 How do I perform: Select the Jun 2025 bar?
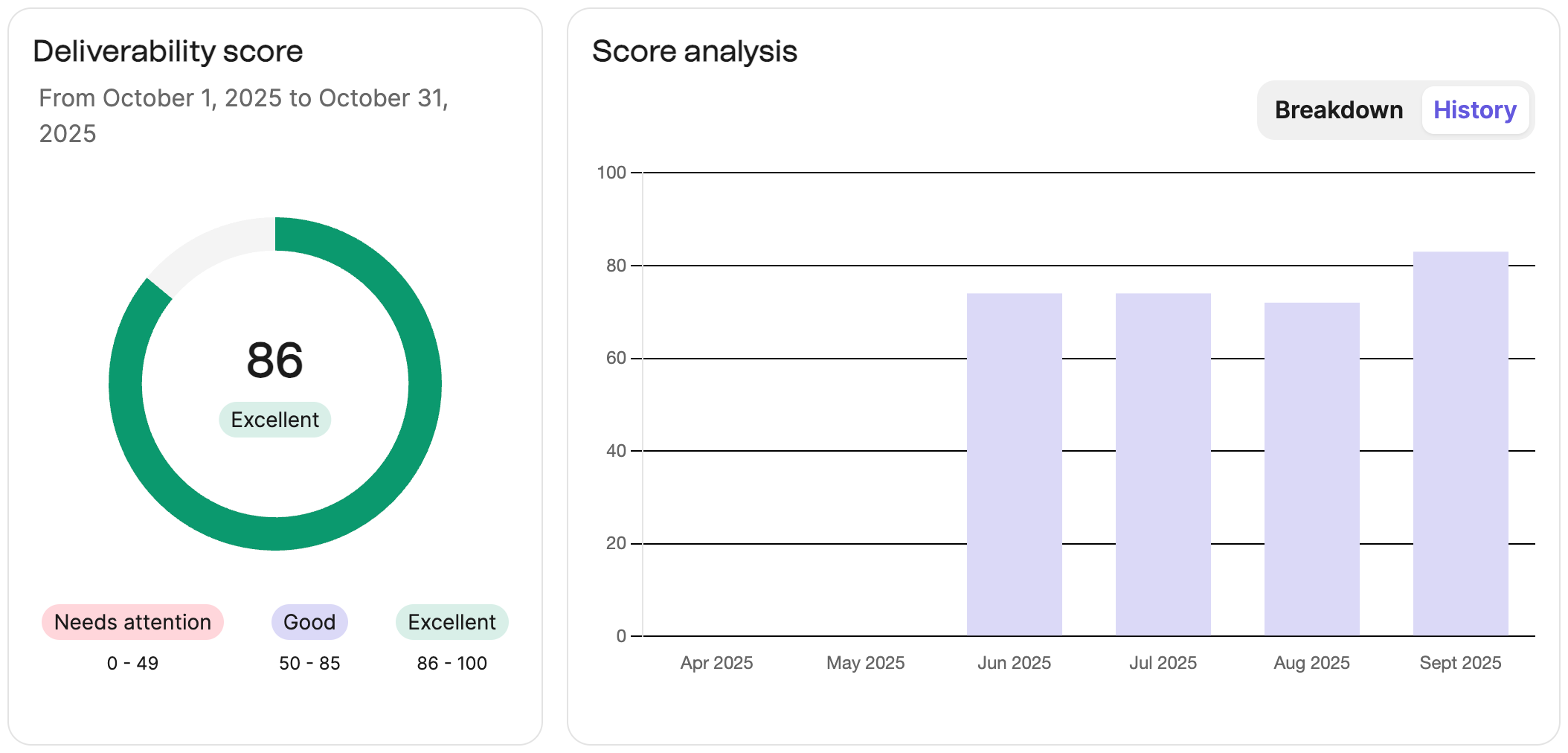pyautogui.click(x=1014, y=461)
